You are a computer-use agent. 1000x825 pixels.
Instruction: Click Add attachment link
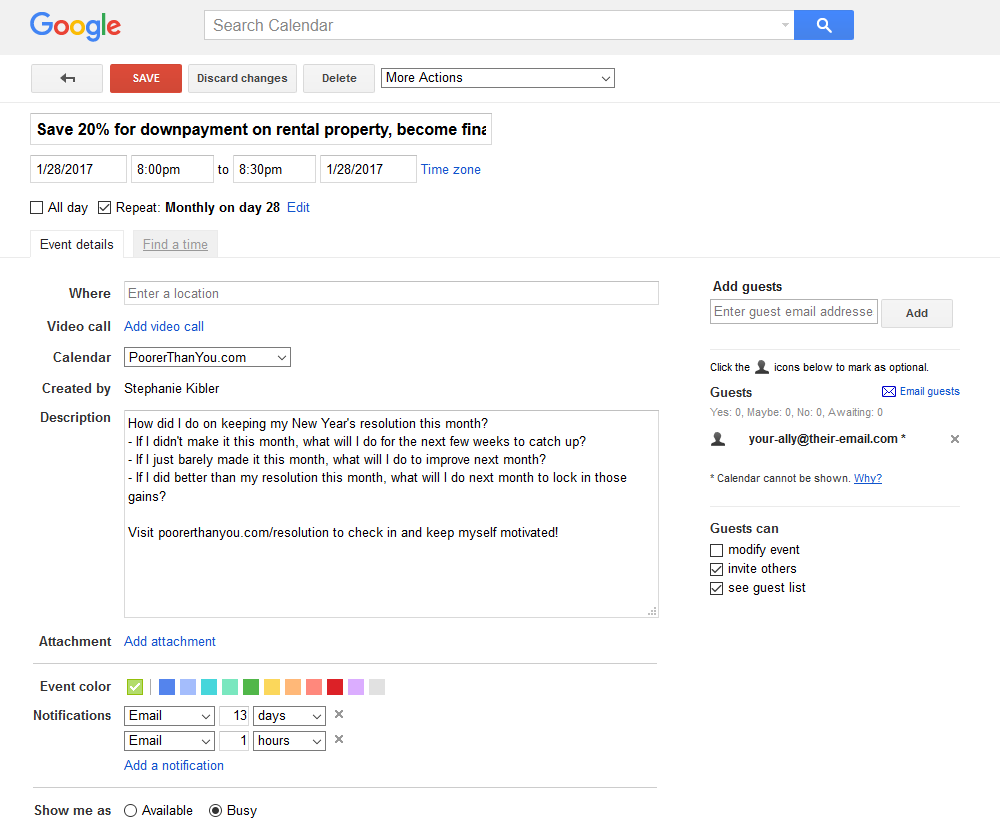pyautogui.click(x=170, y=641)
